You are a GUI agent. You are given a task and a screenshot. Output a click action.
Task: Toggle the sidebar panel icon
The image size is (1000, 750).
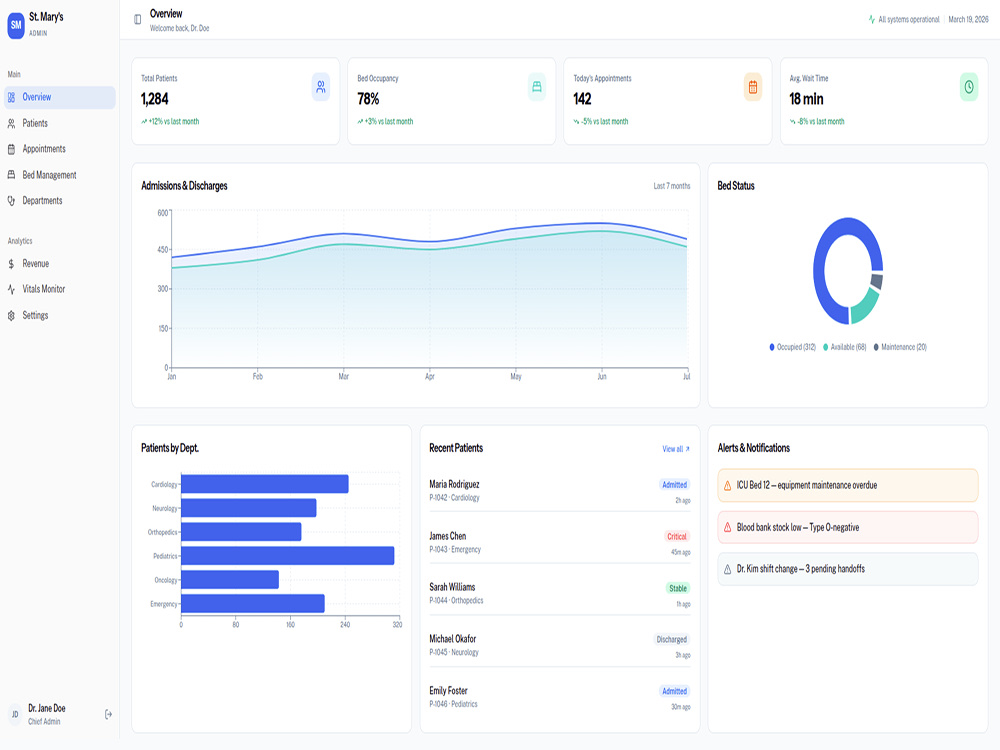point(137,20)
